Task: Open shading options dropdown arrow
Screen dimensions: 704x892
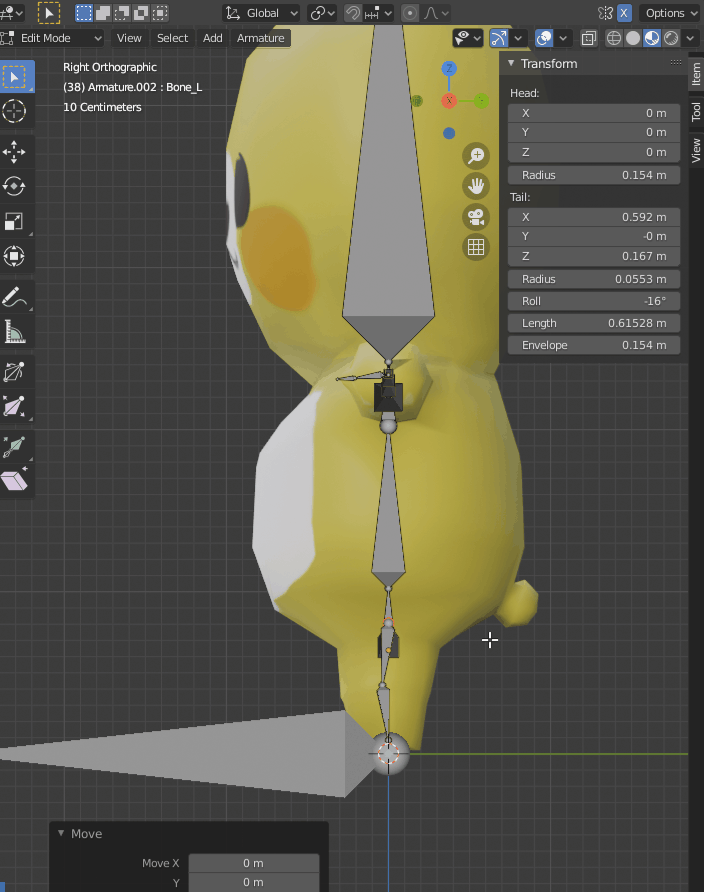Action: [x=690, y=38]
